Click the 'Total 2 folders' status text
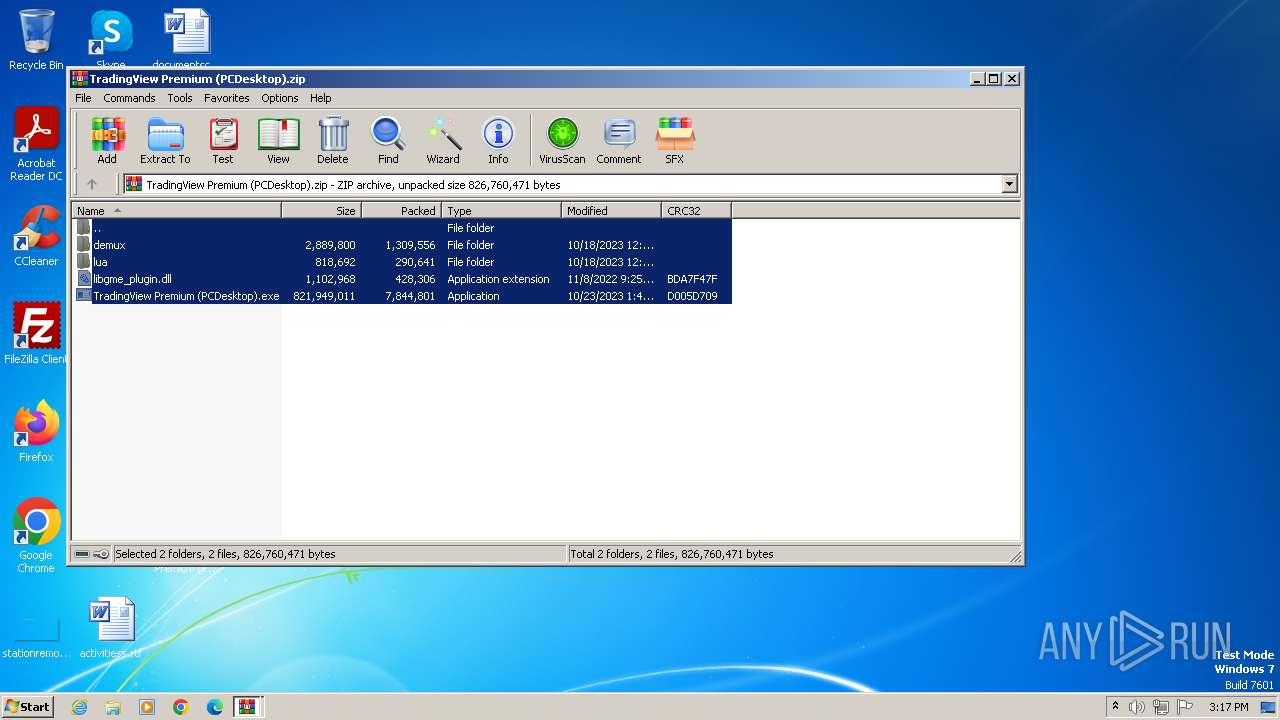This screenshot has width=1280, height=720. tap(672, 554)
